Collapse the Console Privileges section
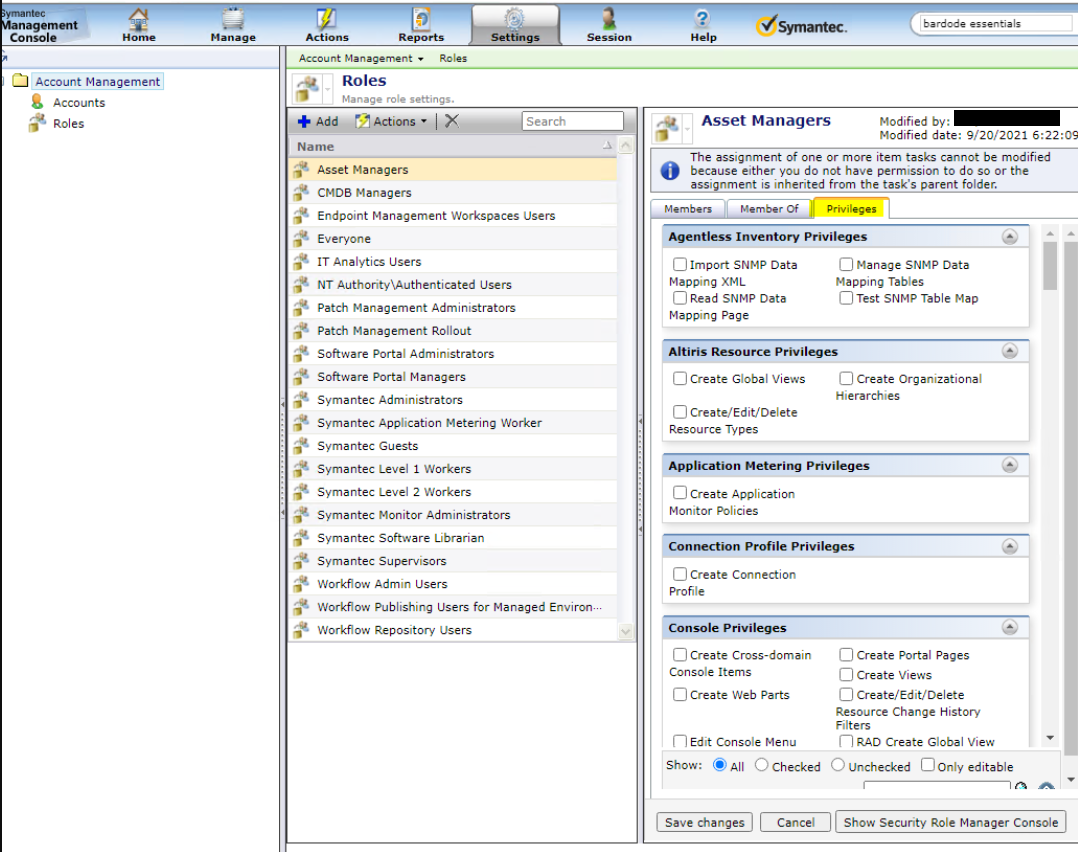 coord(1009,628)
